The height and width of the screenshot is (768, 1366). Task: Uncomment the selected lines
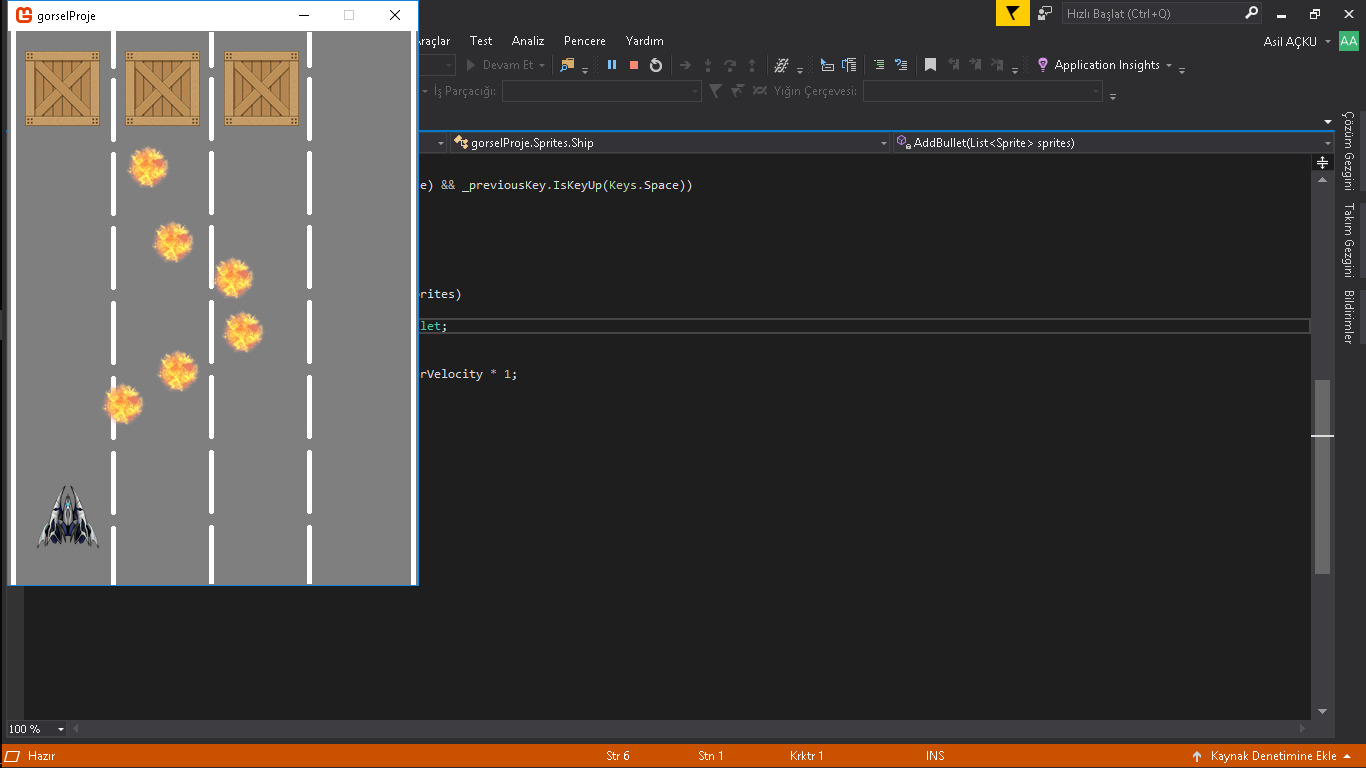pos(901,65)
